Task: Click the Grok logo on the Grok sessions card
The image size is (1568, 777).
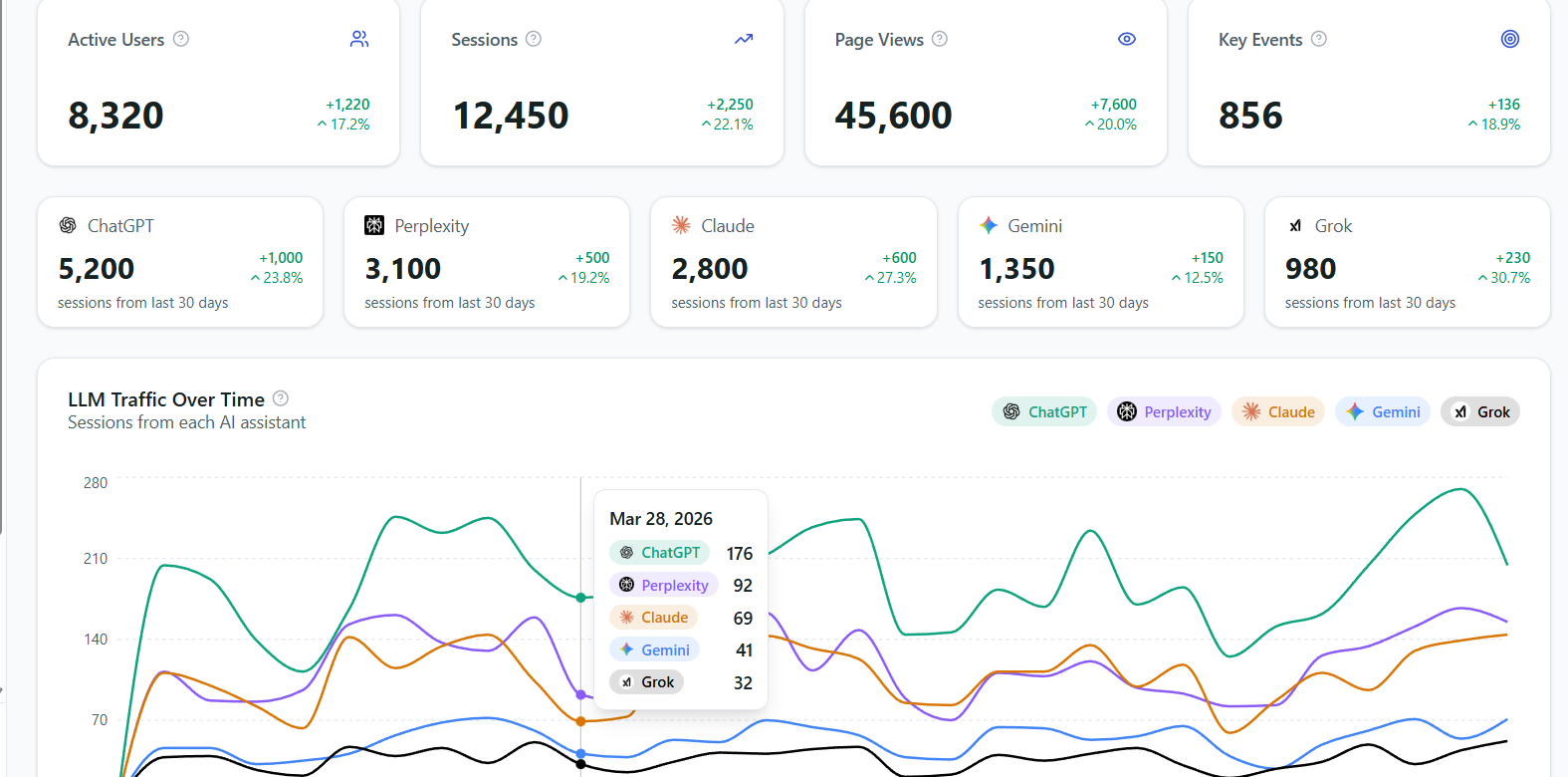Action: click(1295, 226)
